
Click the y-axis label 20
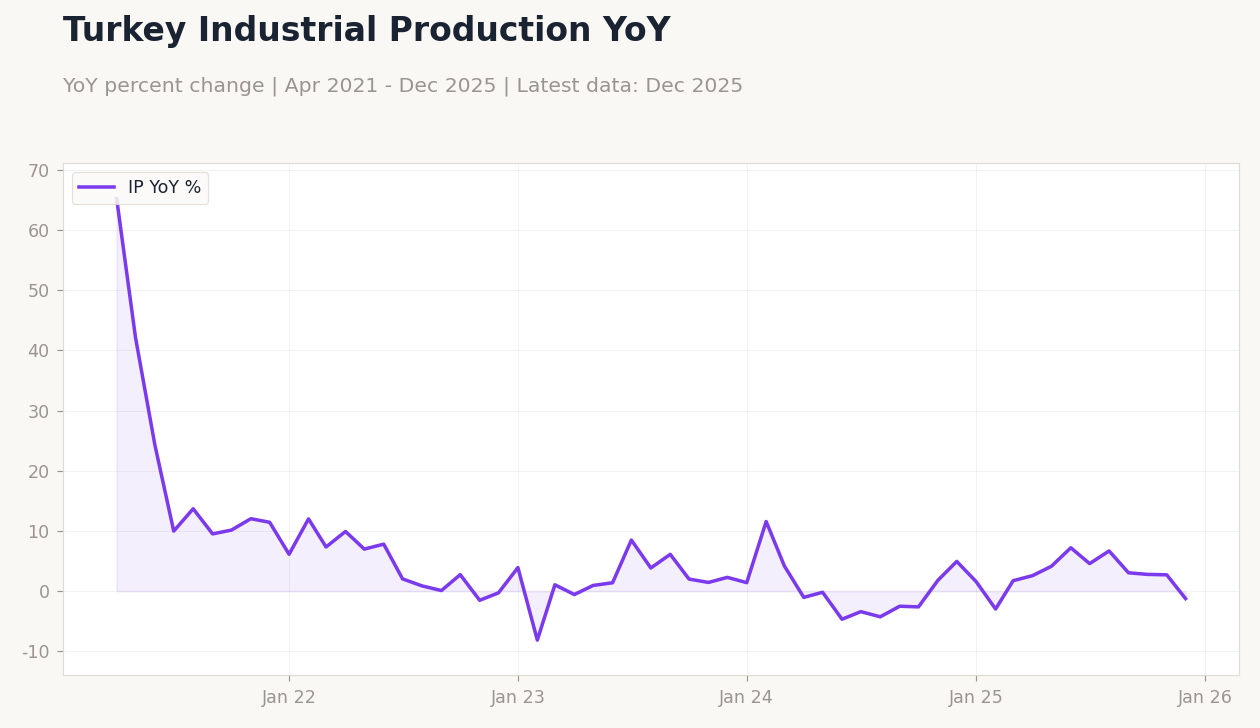tap(38, 471)
